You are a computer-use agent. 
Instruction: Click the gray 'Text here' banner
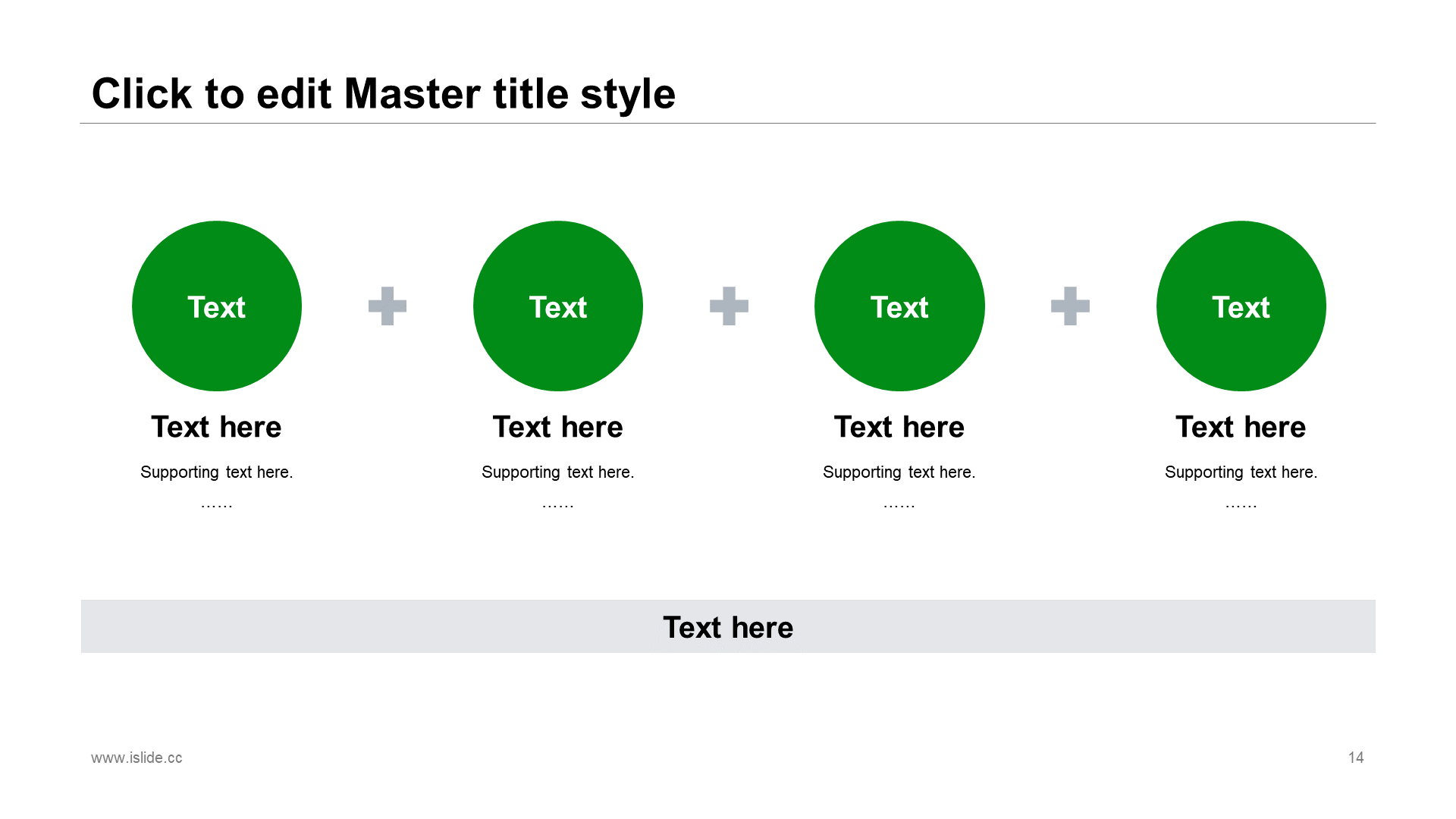[x=728, y=627]
